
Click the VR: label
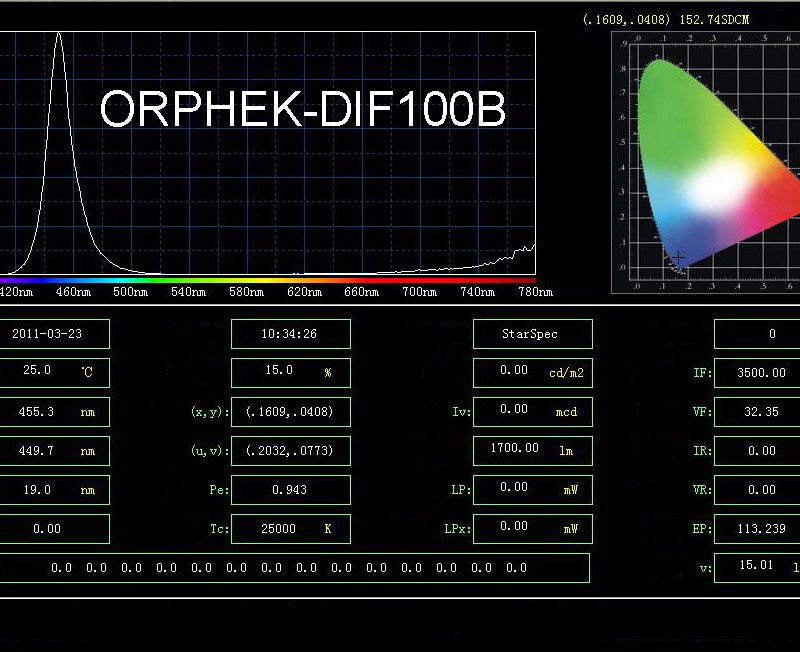(703, 490)
